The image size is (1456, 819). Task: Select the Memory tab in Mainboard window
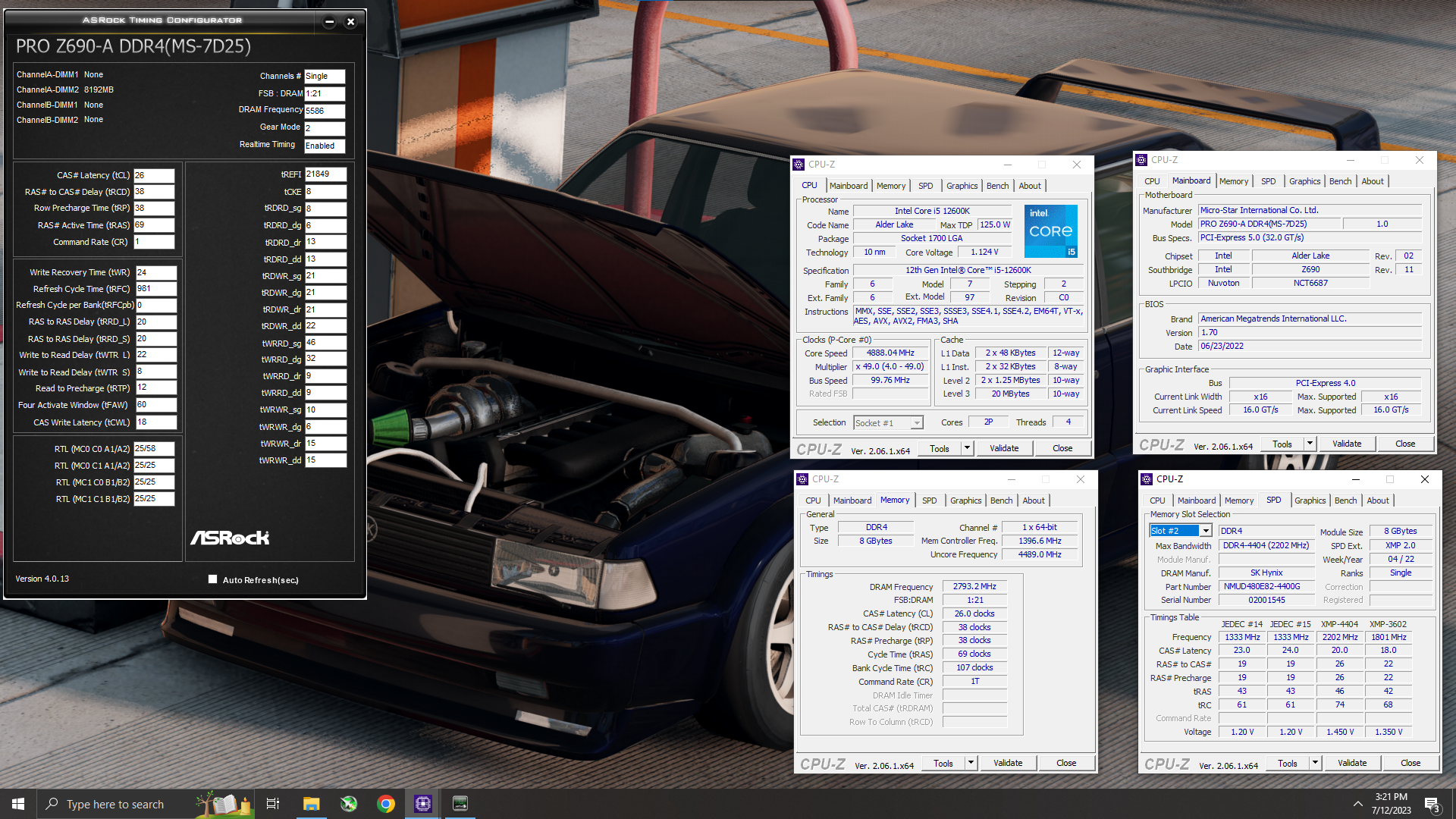pos(1234,181)
